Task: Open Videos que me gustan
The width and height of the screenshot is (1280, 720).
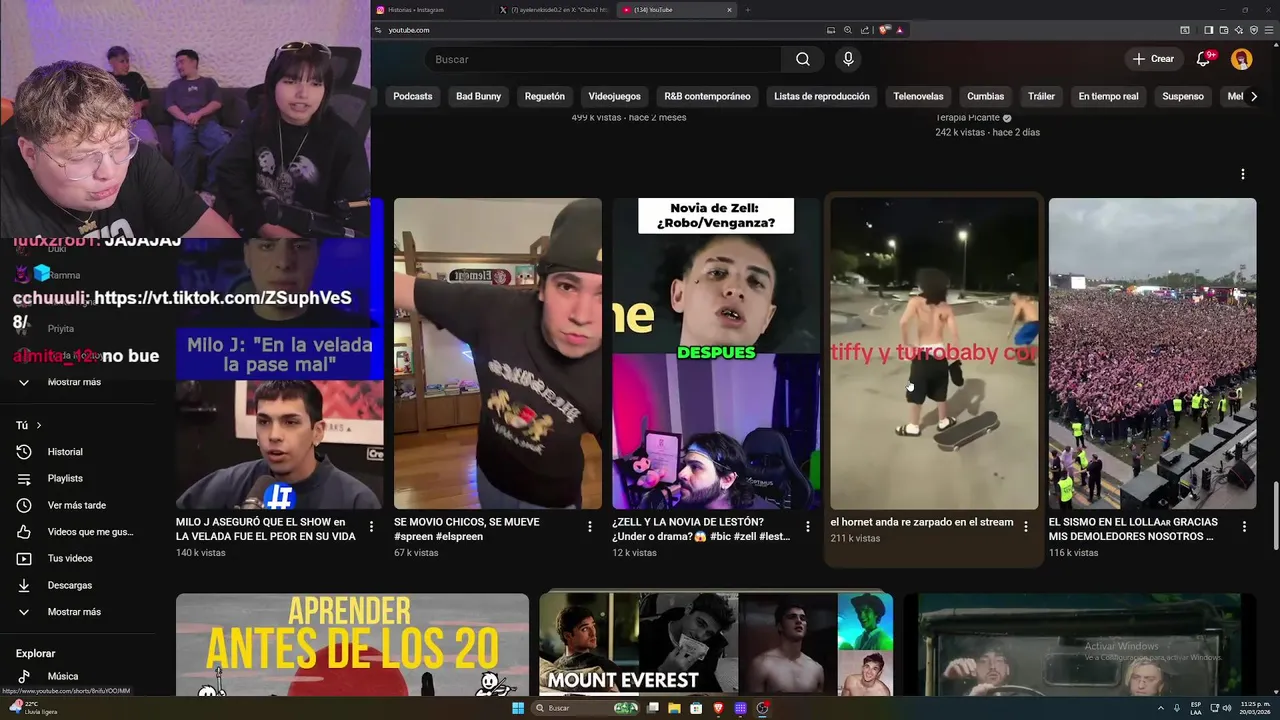Action: click(x=89, y=532)
